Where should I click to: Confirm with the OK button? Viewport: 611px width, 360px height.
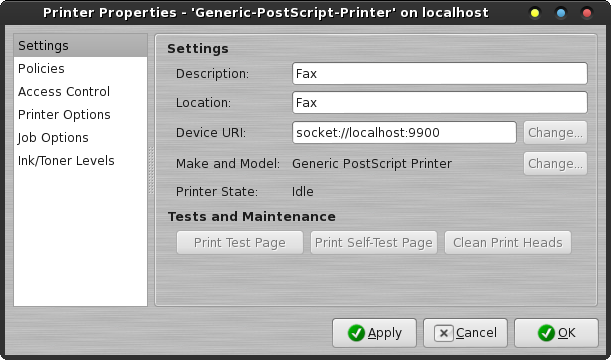[x=556, y=333]
